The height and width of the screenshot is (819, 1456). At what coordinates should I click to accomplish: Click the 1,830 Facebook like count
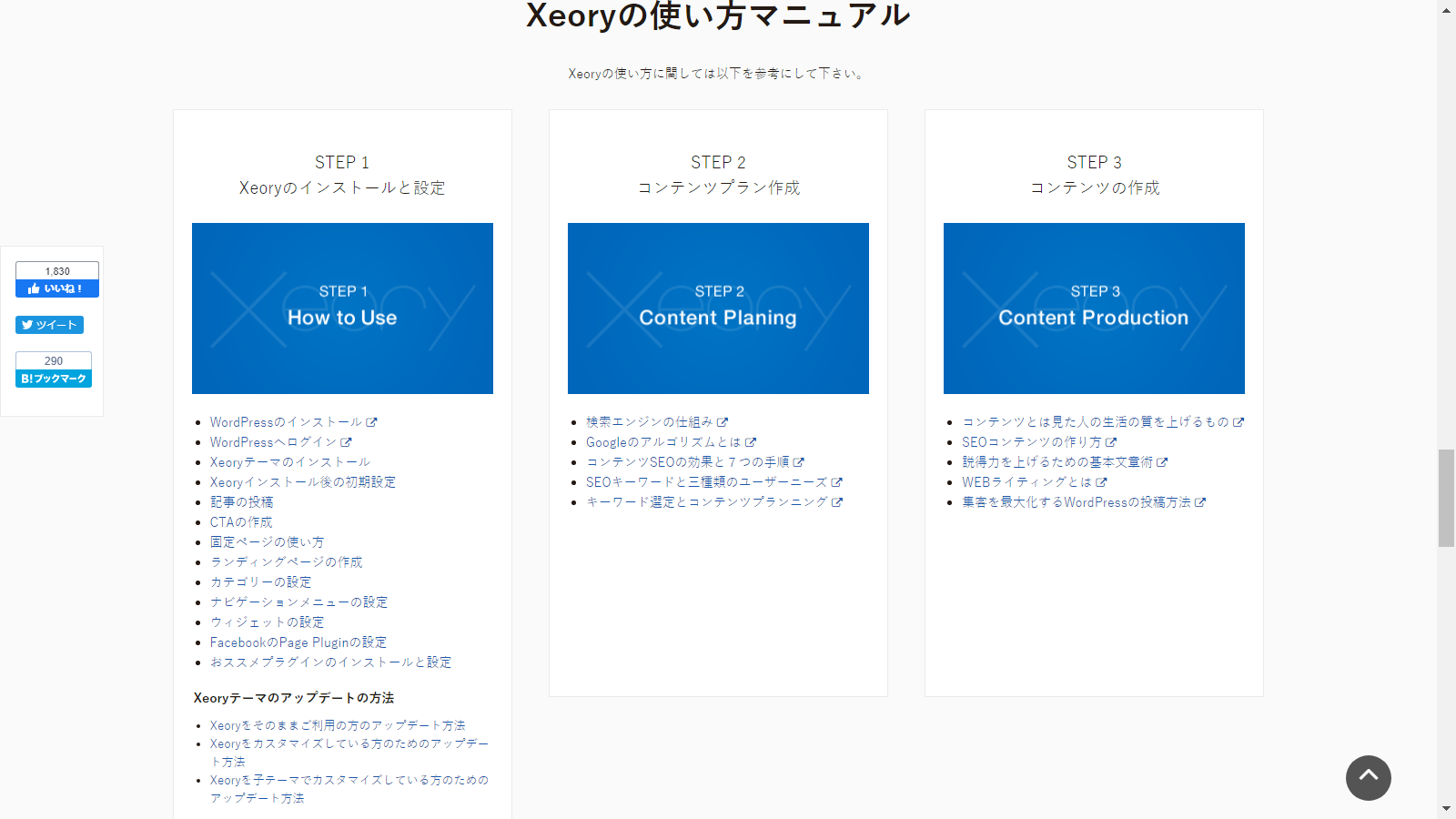[57, 271]
